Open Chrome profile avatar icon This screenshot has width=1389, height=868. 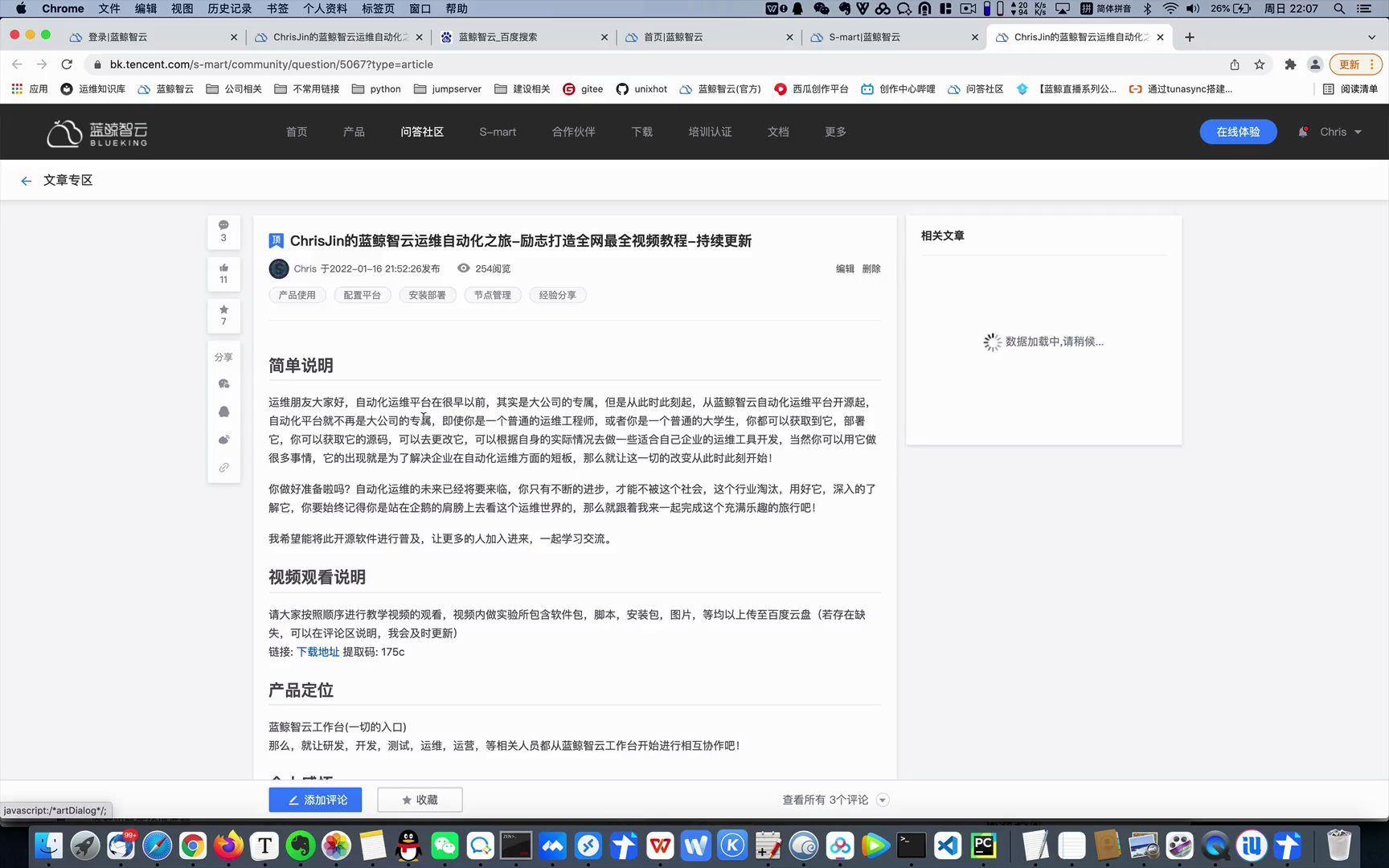pos(1315,64)
